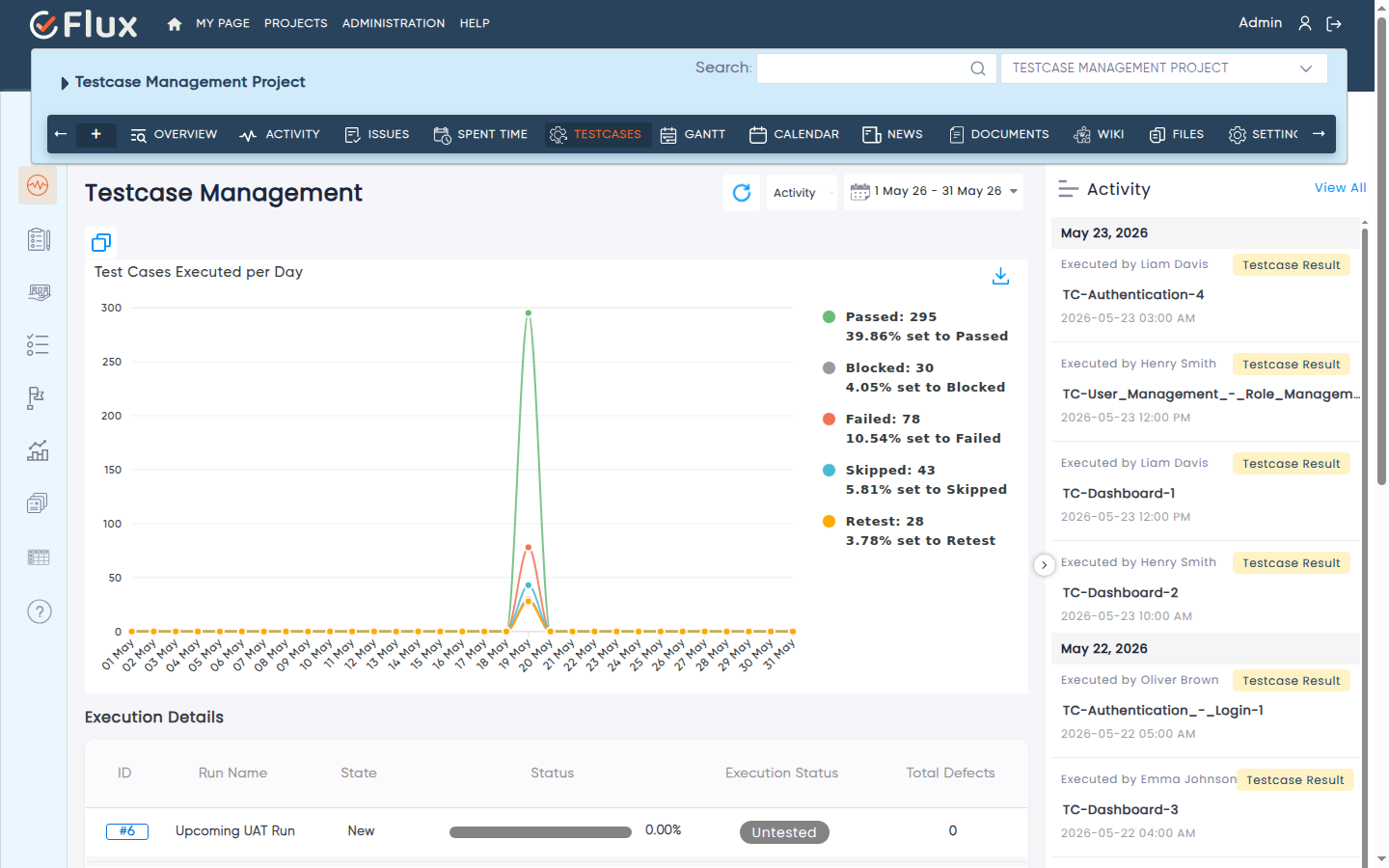Go to the Calendar tab
The height and width of the screenshot is (868, 1389).
(794, 135)
